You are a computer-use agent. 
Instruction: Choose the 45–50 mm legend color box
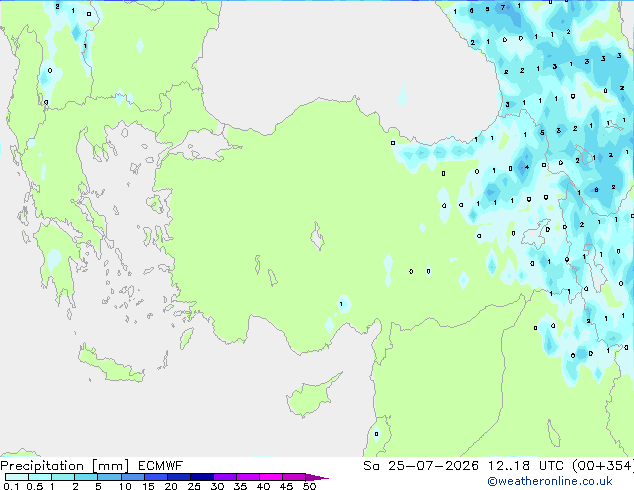[x=294, y=477]
